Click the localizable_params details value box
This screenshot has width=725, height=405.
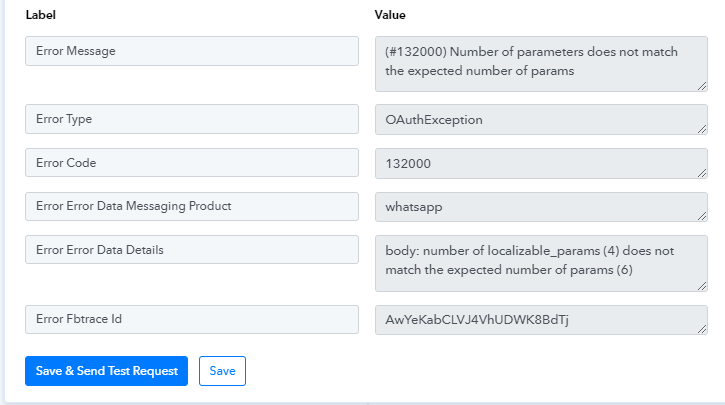(540, 263)
